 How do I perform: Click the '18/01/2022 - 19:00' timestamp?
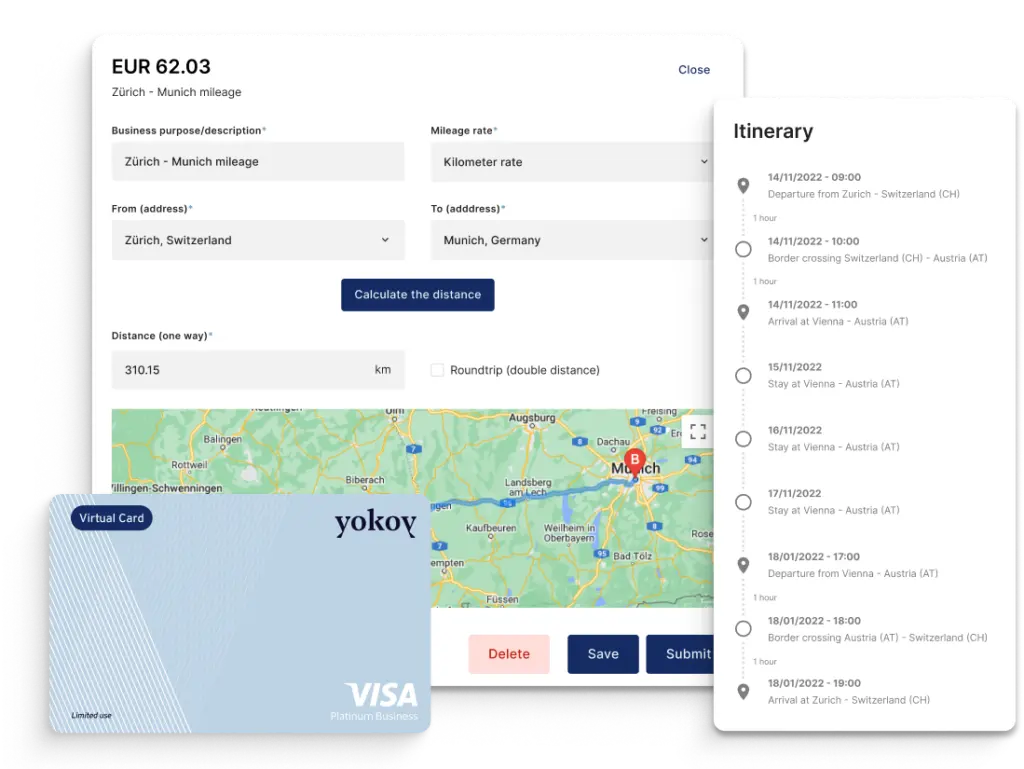tap(814, 683)
